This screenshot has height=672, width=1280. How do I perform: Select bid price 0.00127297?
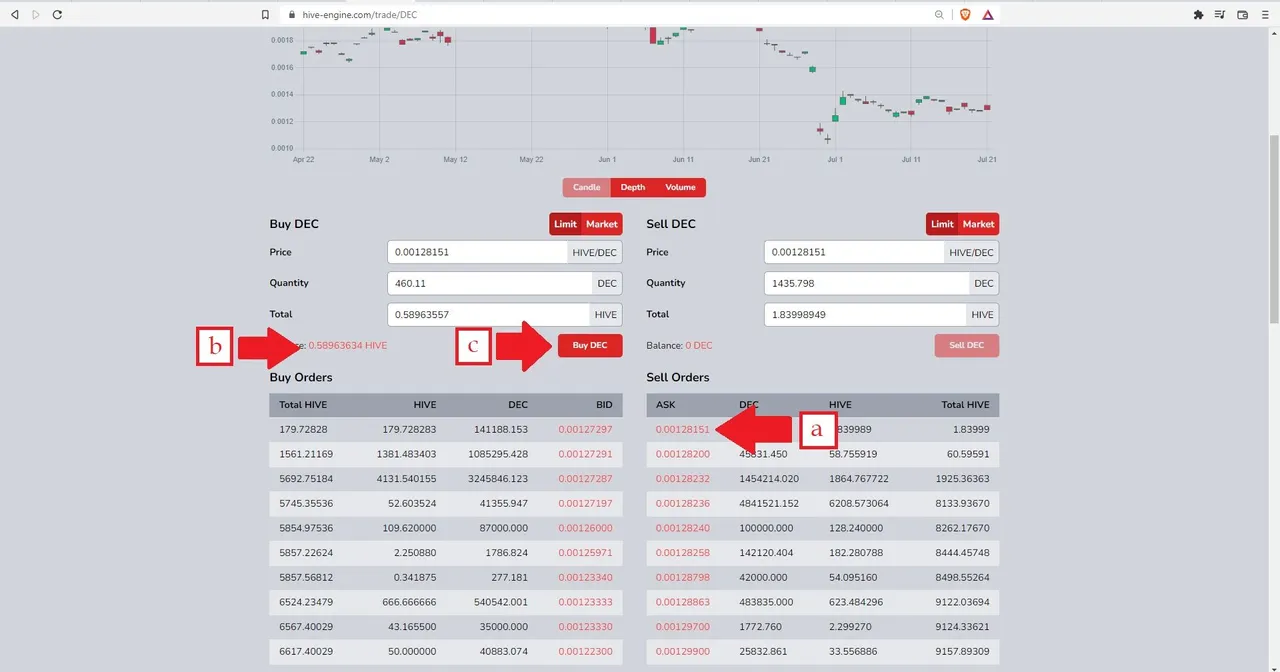click(x=585, y=430)
